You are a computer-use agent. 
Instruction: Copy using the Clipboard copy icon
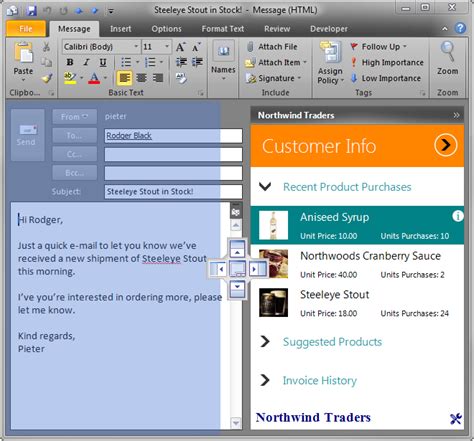coord(46,62)
